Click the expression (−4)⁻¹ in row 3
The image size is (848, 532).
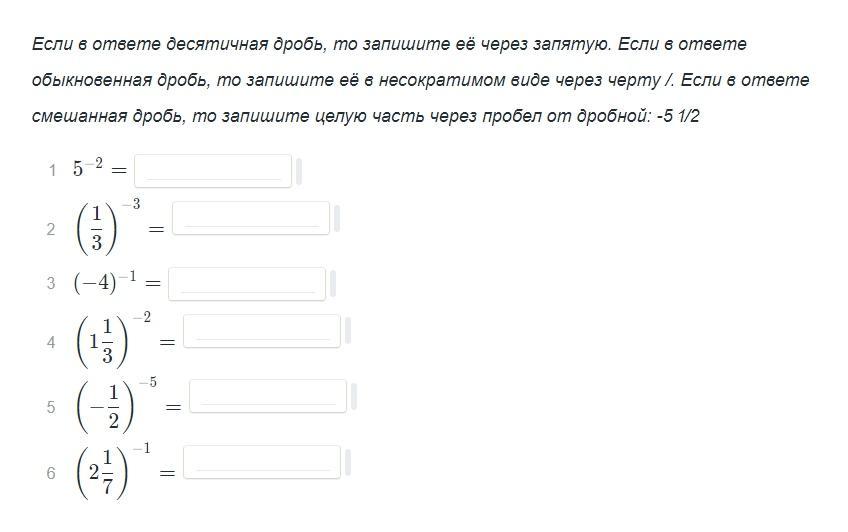[x=105, y=282]
